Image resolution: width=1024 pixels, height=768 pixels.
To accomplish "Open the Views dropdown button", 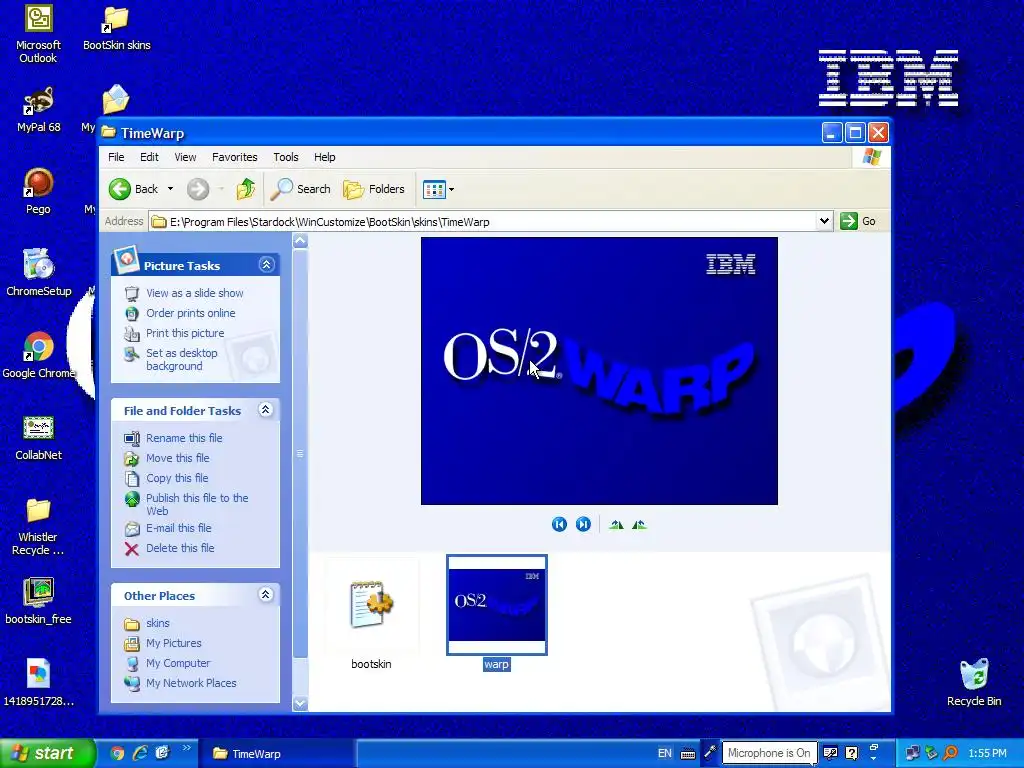I will tap(438, 189).
